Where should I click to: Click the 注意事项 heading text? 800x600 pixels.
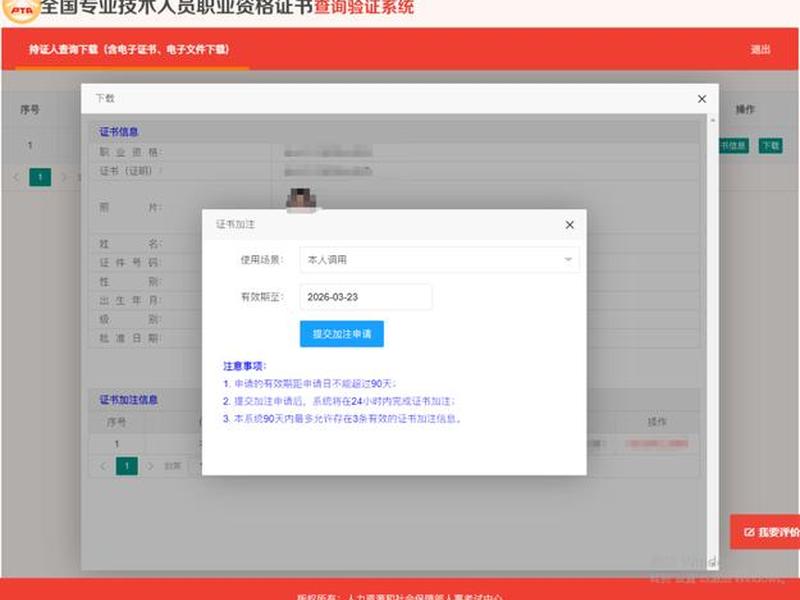[x=245, y=366]
